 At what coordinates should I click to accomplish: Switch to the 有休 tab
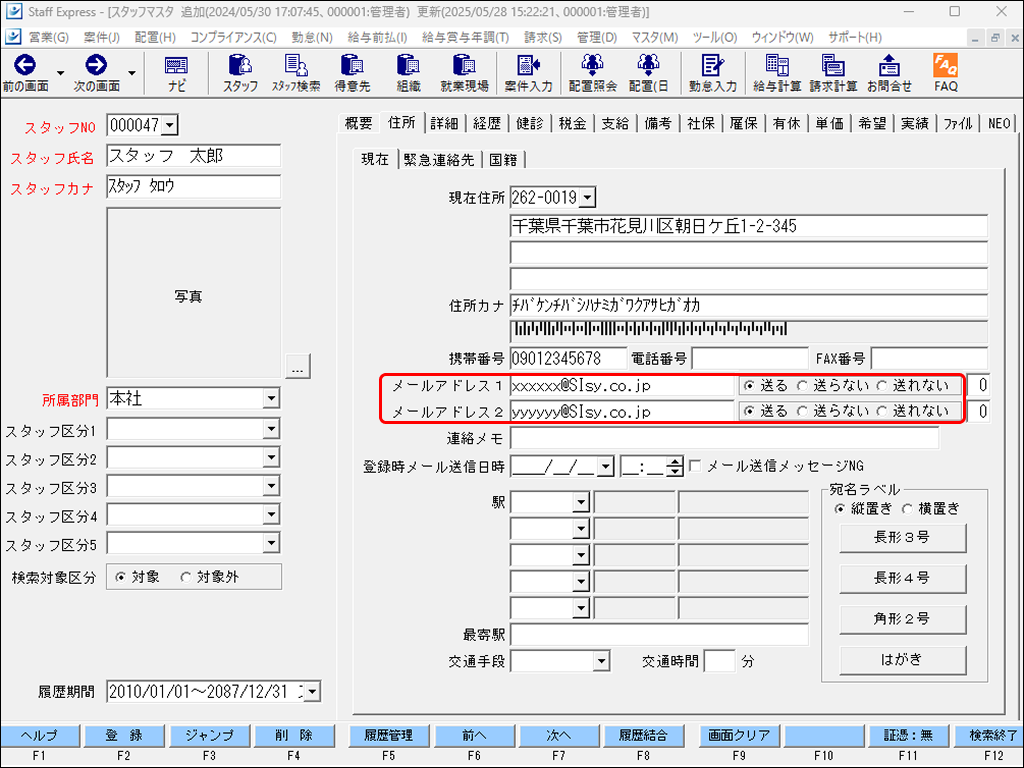tap(786, 123)
